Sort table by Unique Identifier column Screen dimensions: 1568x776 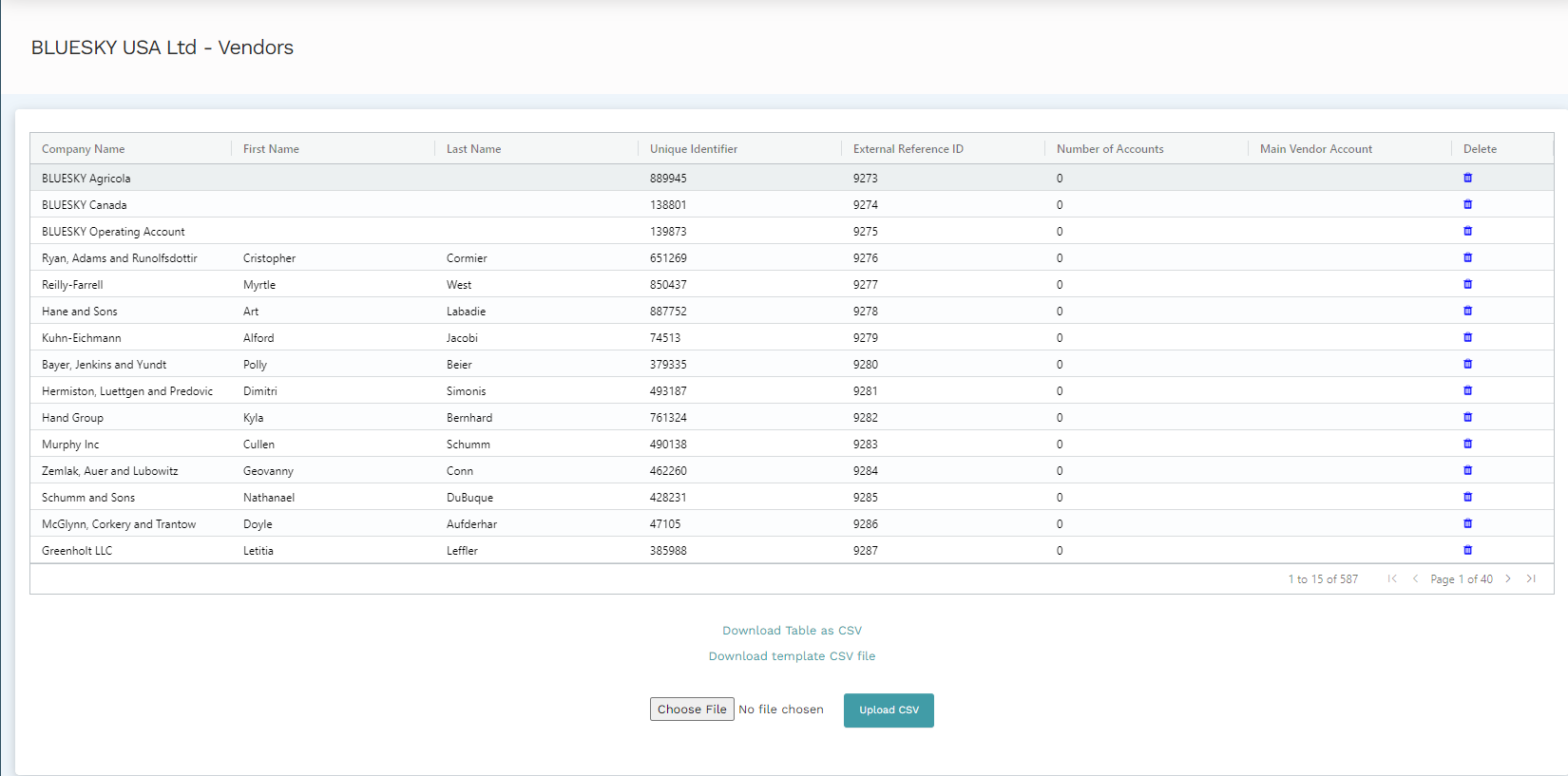694,149
